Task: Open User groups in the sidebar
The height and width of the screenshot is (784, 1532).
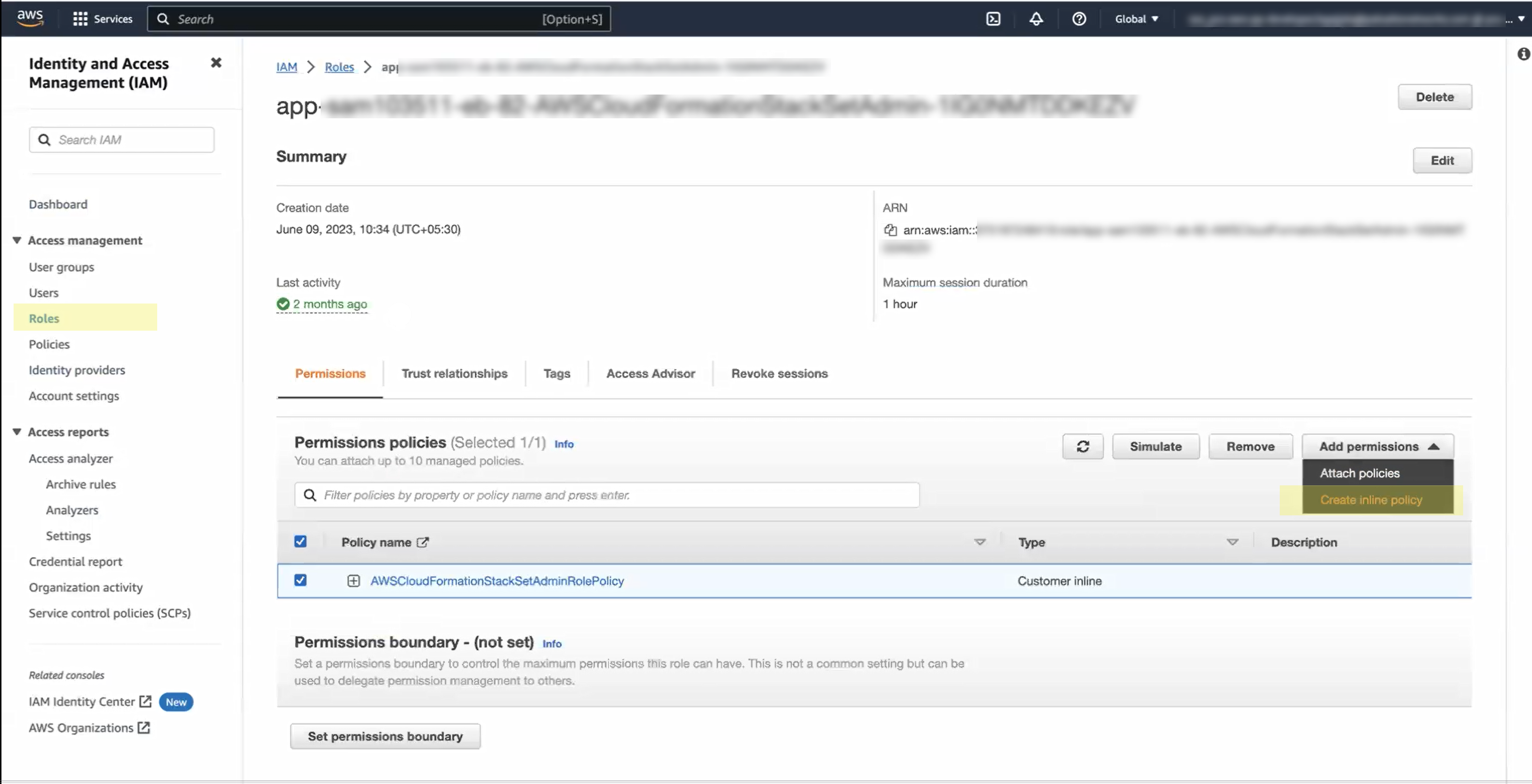Action: (x=61, y=267)
